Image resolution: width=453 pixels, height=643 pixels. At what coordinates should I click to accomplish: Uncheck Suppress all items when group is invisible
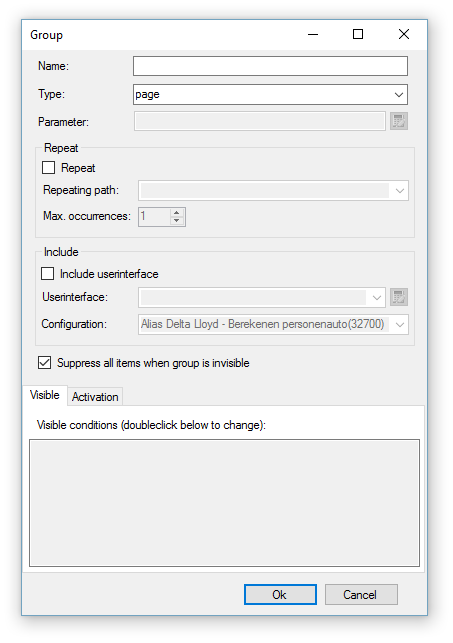click(44, 363)
